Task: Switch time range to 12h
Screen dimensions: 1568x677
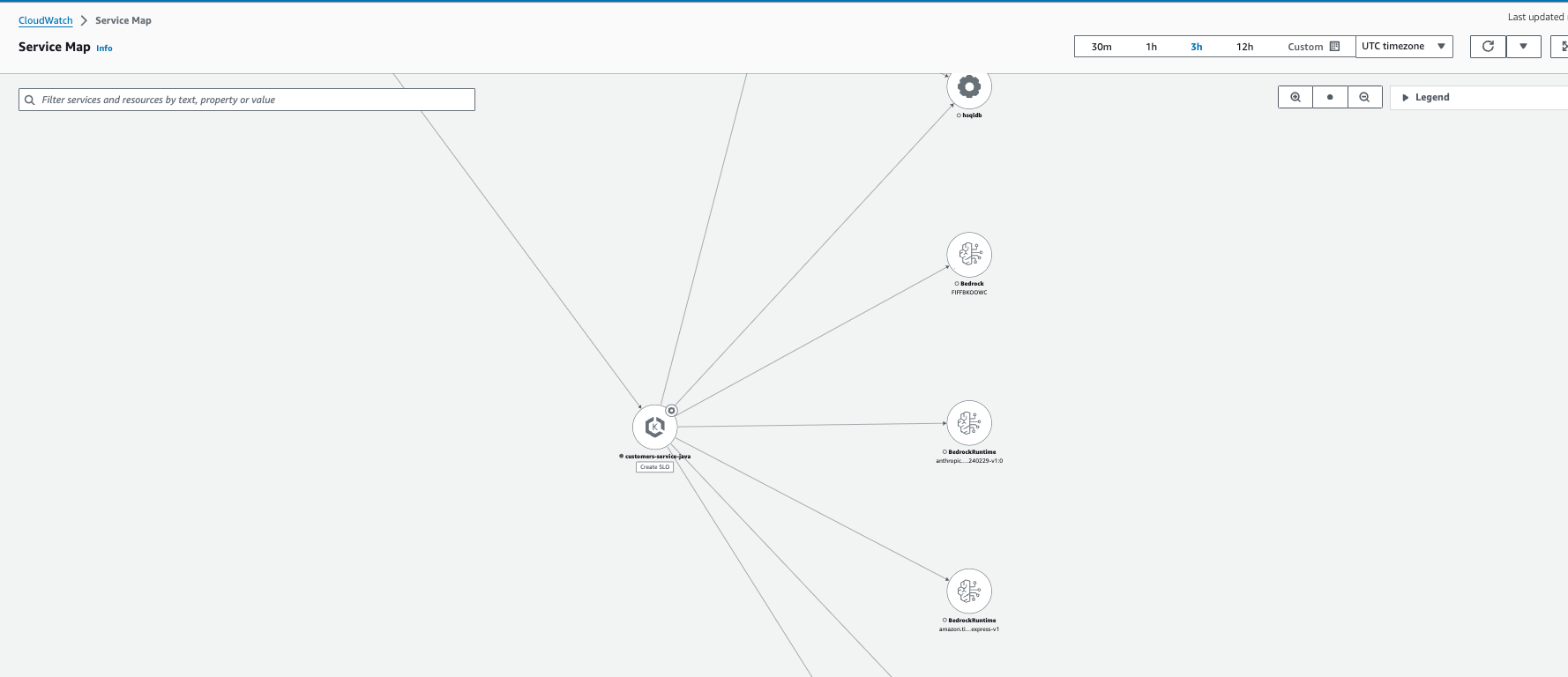Action: click(x=1244, y=47)
